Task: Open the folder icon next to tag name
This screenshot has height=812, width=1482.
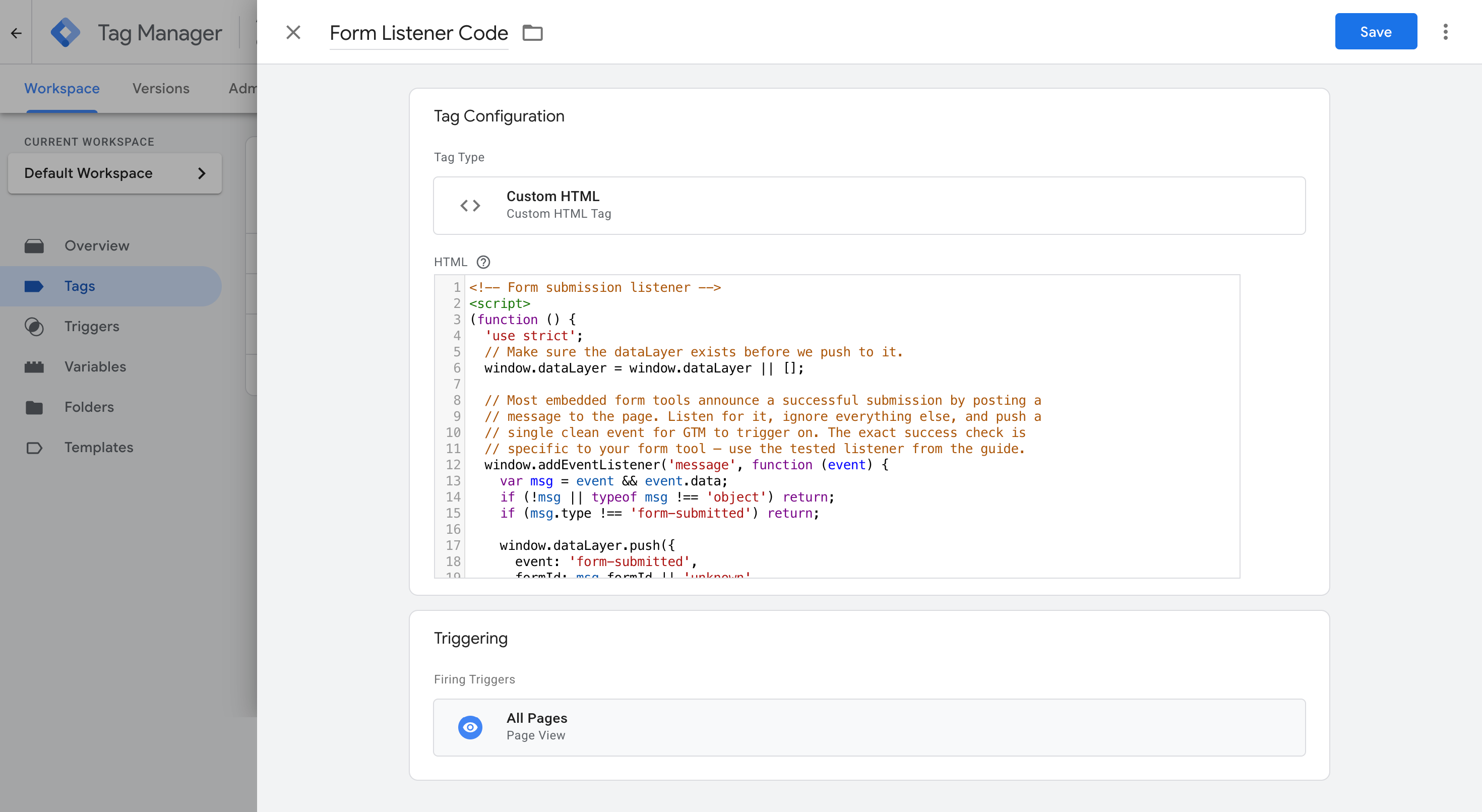Action: pos(532,33)
